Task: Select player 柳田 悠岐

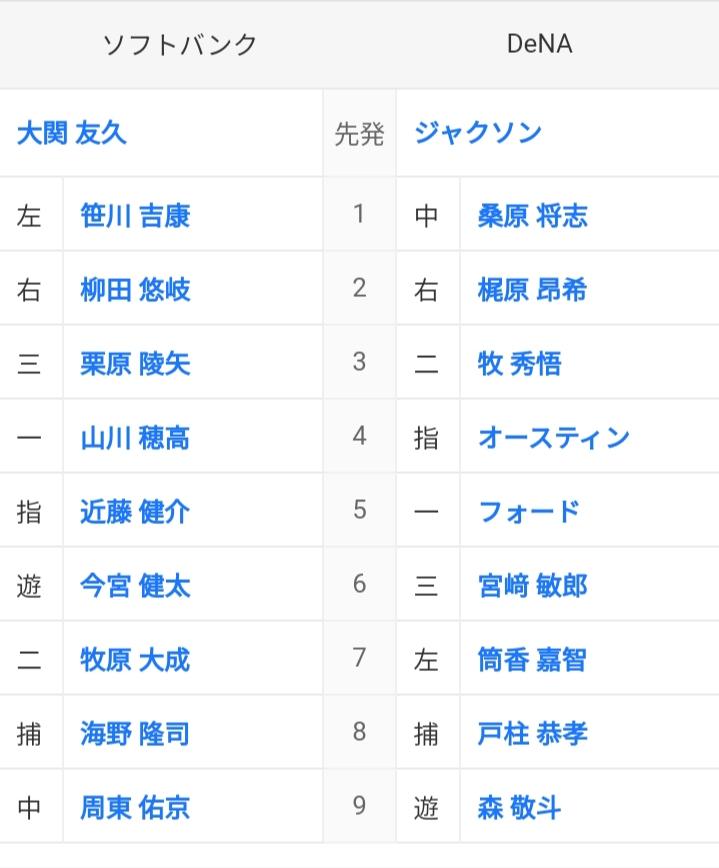Action: 135,290
